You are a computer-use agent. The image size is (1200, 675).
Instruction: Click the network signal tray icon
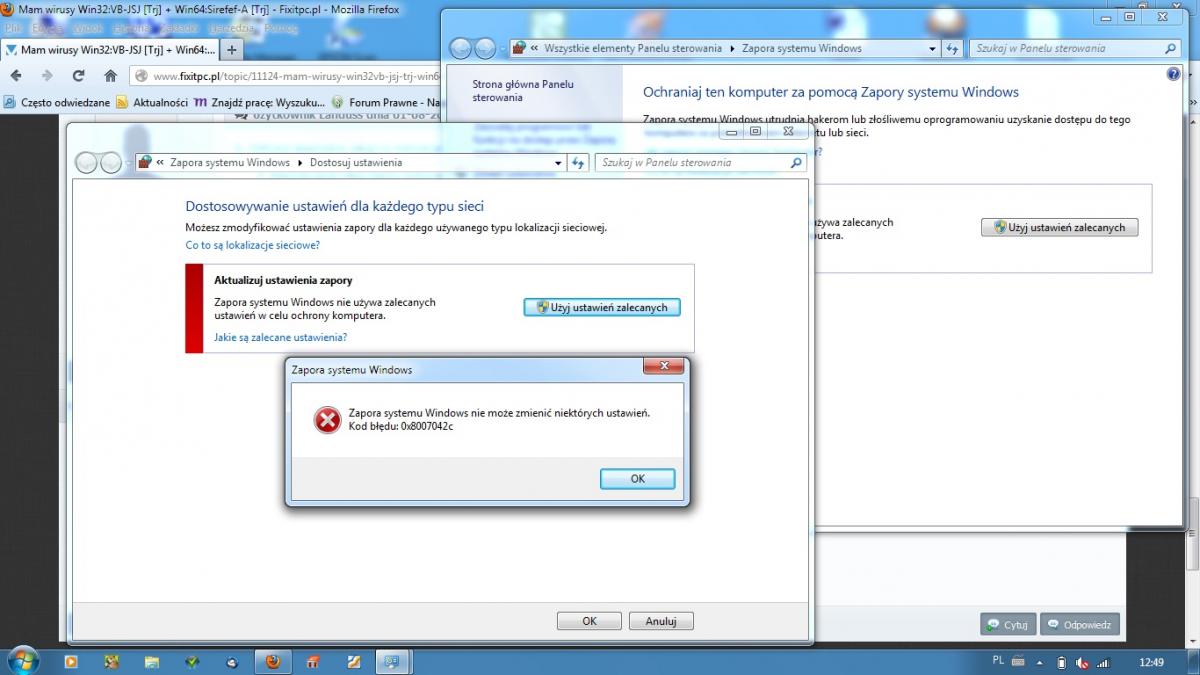coord(1103,662)
